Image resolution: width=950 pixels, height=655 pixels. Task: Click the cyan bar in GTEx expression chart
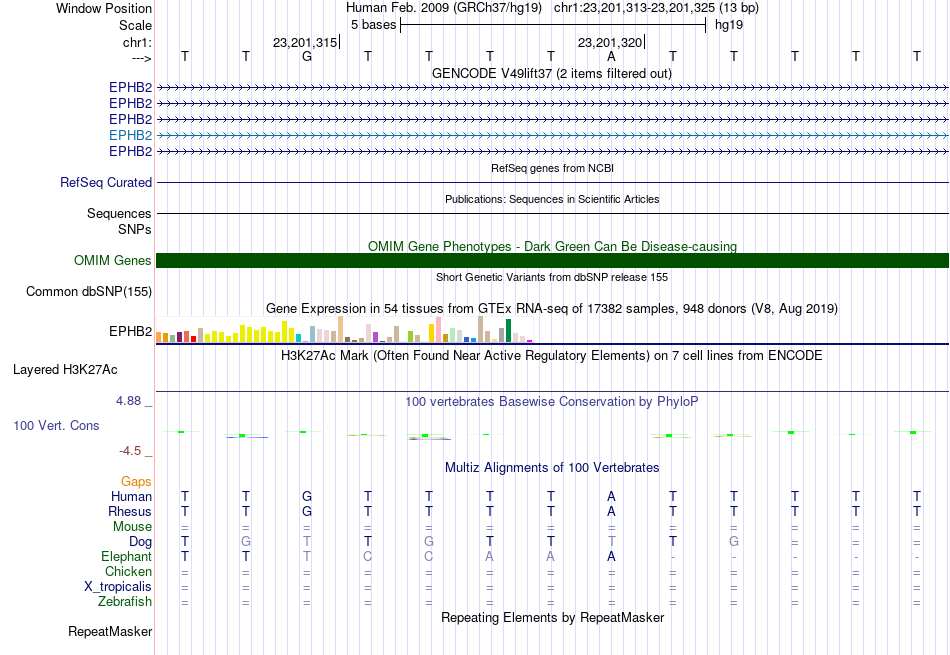point(298,338)
